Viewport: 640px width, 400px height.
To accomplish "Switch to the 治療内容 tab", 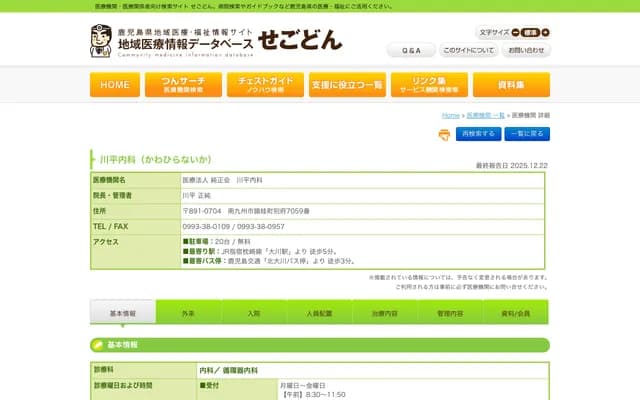I will coord(384,313).
